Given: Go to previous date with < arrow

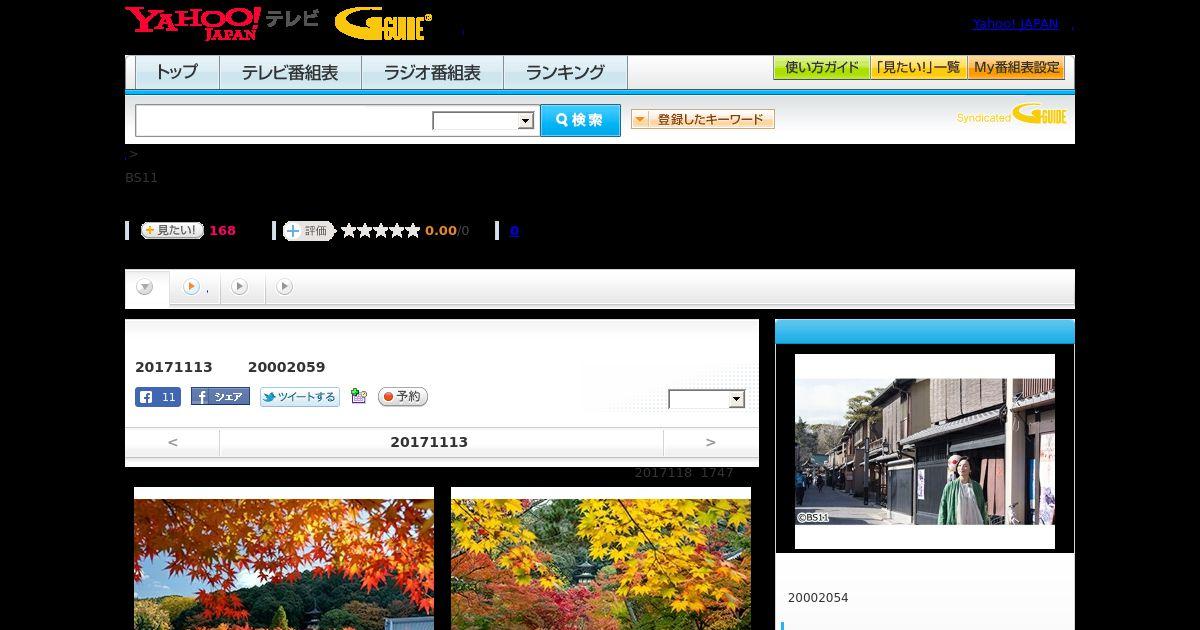Looking at the screenshot, I should point(173,442).
